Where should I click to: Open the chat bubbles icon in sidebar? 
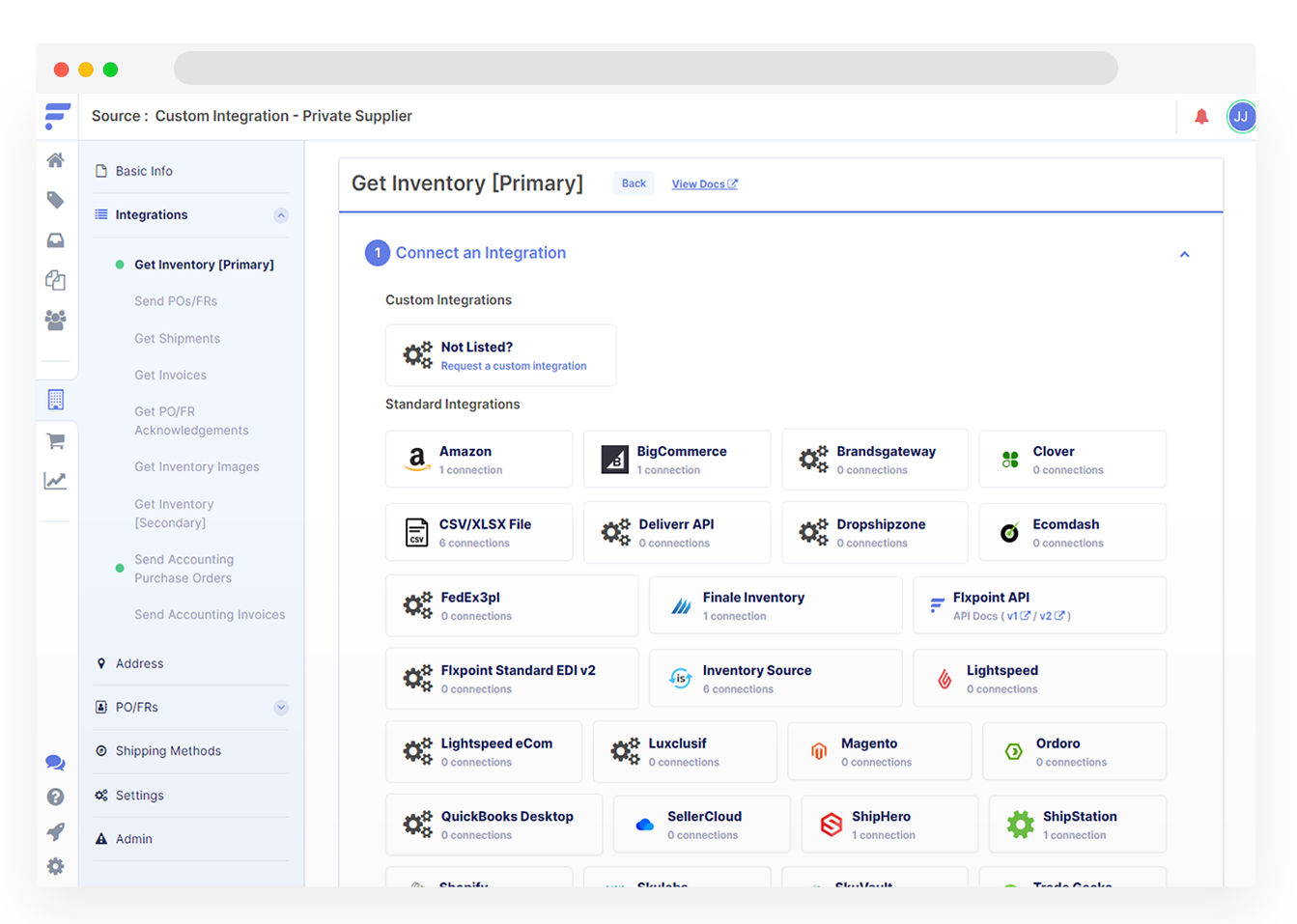point(56,763)
